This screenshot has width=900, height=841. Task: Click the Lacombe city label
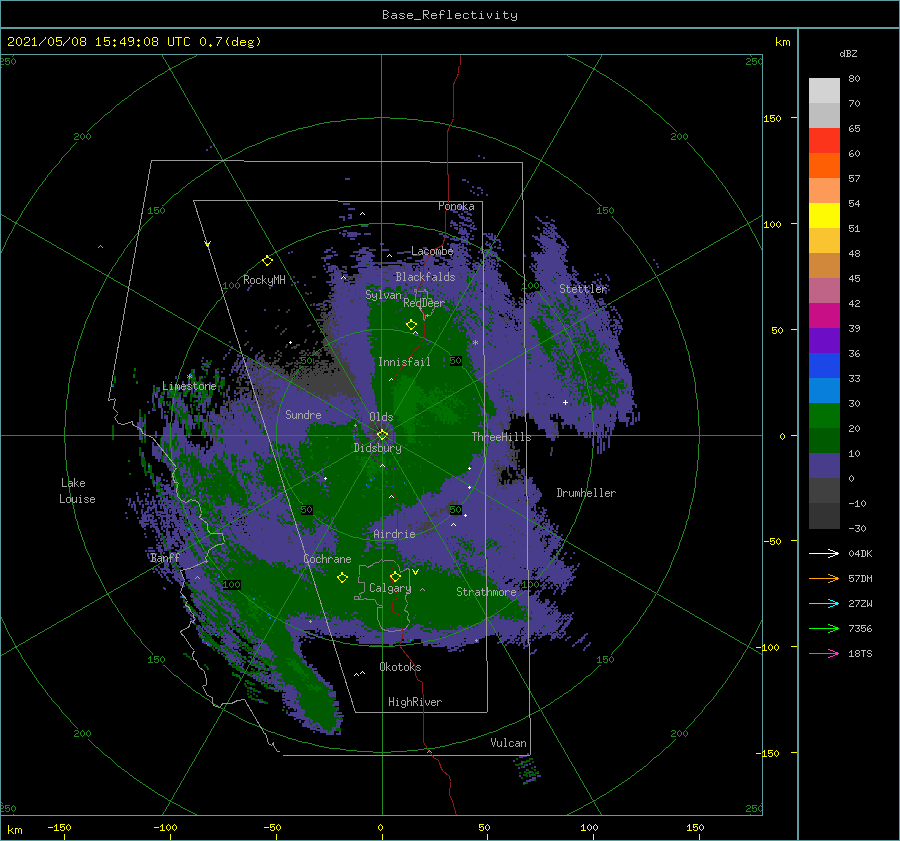pos(432,251)
